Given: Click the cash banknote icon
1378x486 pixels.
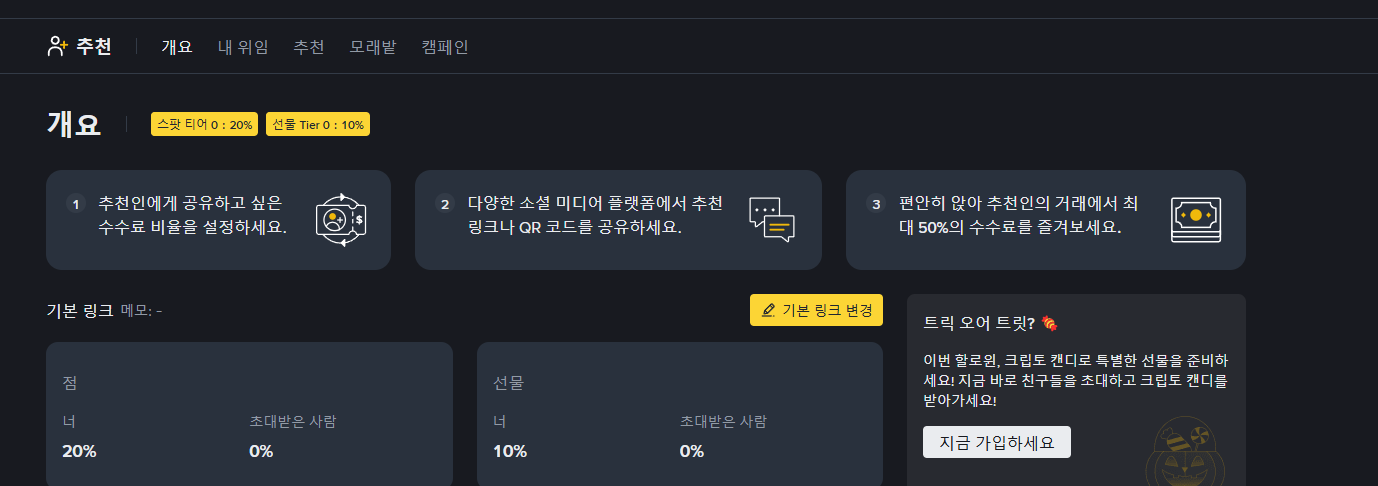Looking at the screenshot, I should click(x=1196, y=220).
